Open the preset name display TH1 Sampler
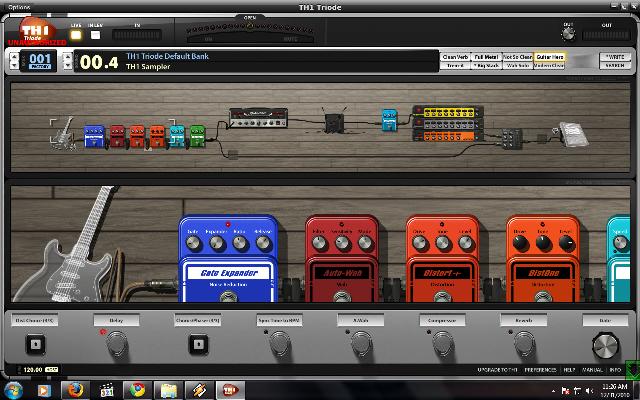The image size is (640, 400). click(148, 67)
